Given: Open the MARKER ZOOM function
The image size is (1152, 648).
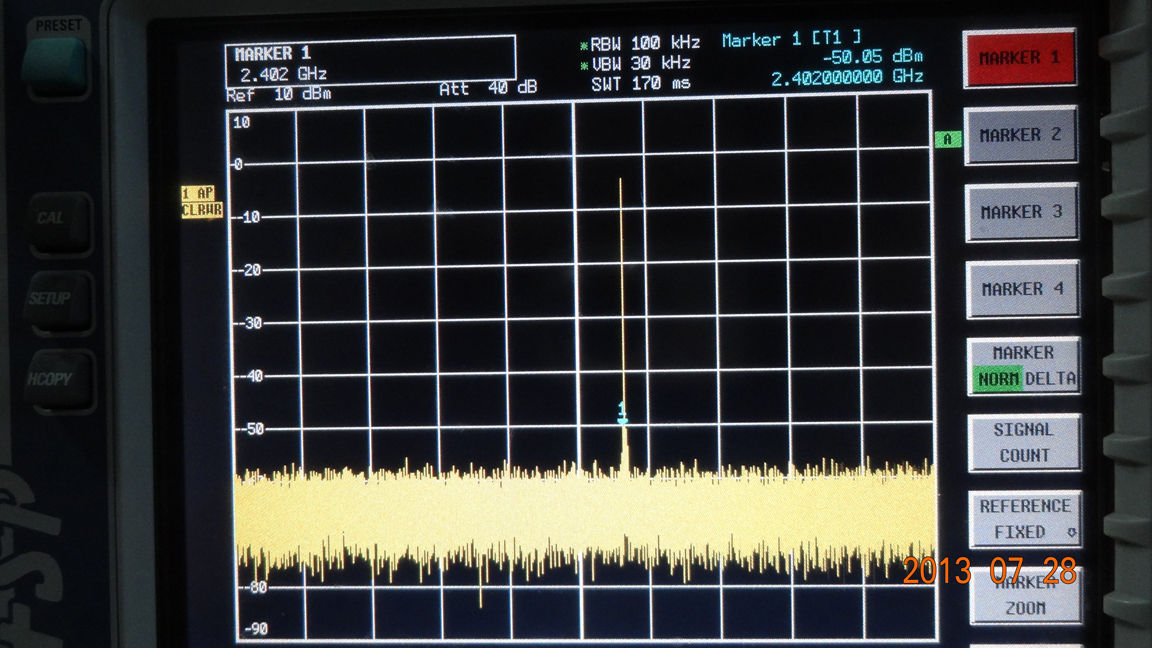Looking at the screenshot, I should click(x=1026, y=596).
